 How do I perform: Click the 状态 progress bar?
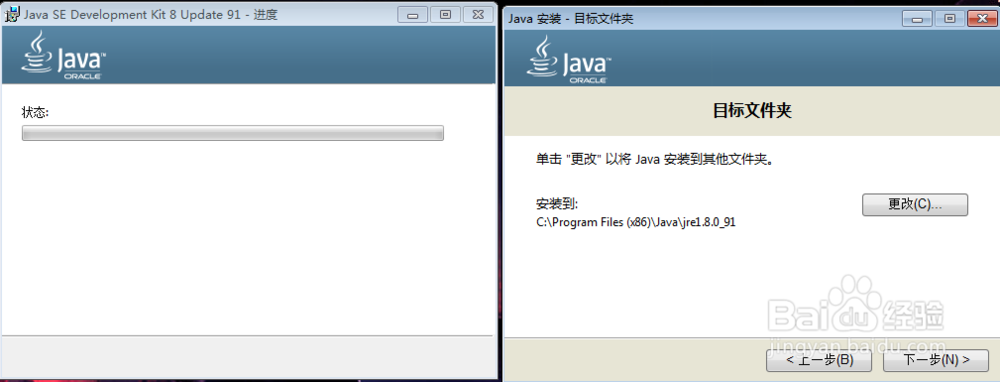pos(233,133)
